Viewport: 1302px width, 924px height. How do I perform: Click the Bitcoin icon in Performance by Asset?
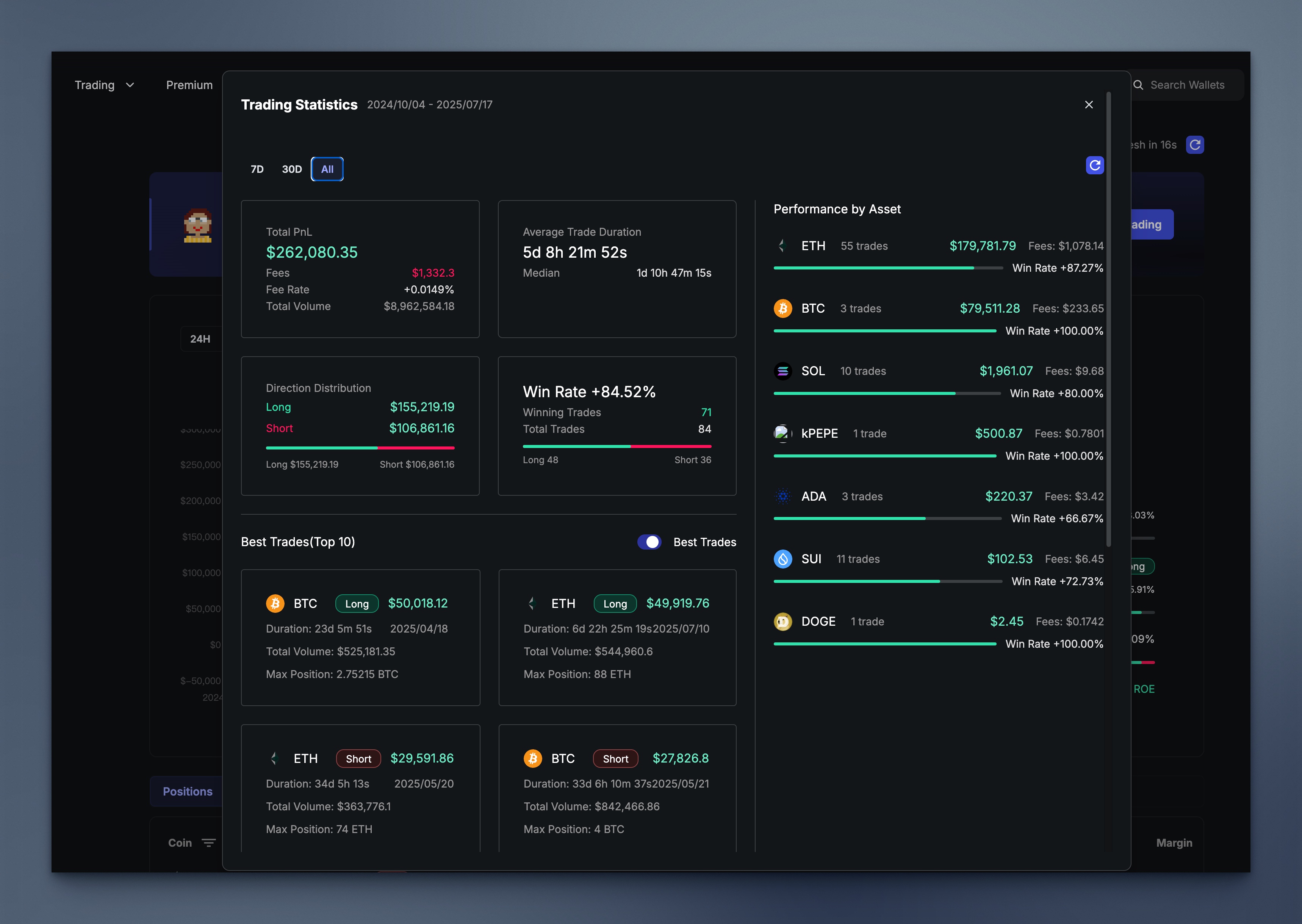click(783, 309)
